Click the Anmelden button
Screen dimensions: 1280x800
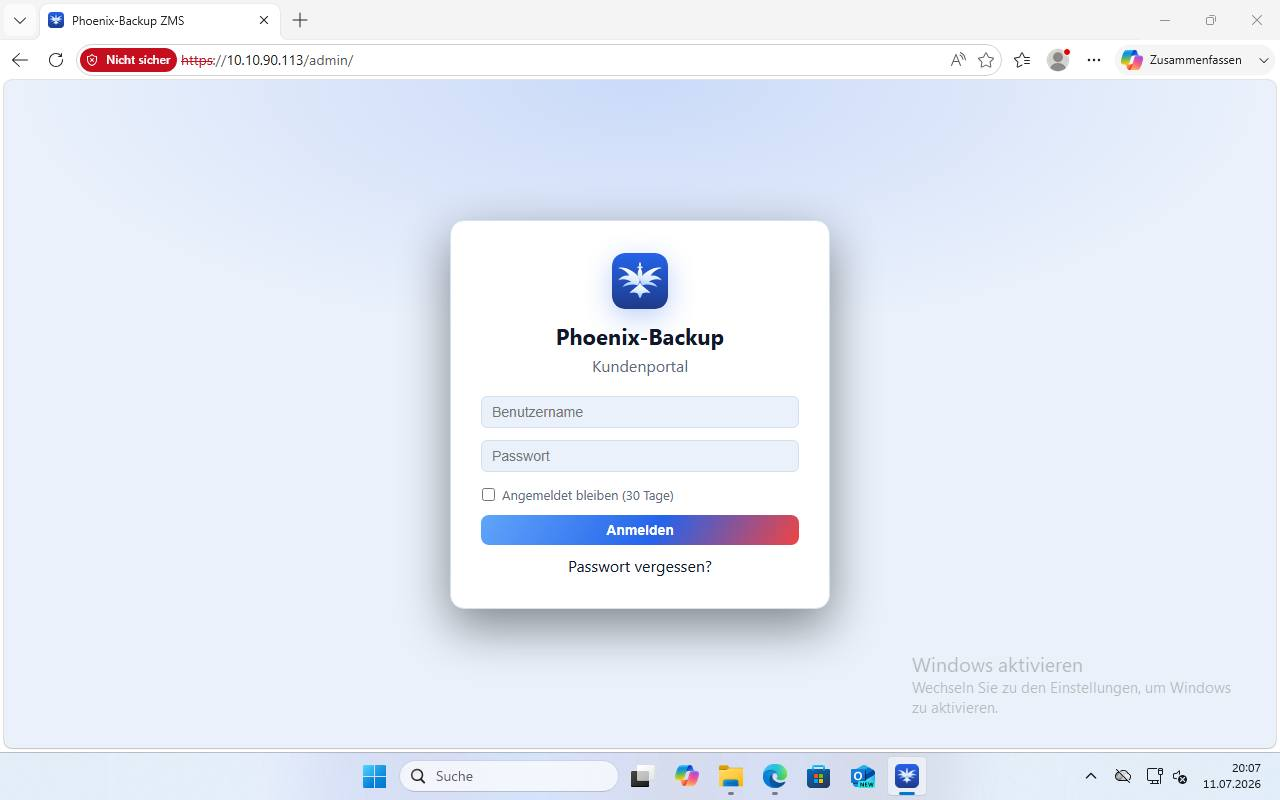pyautogui.click(x=640, y=530)
